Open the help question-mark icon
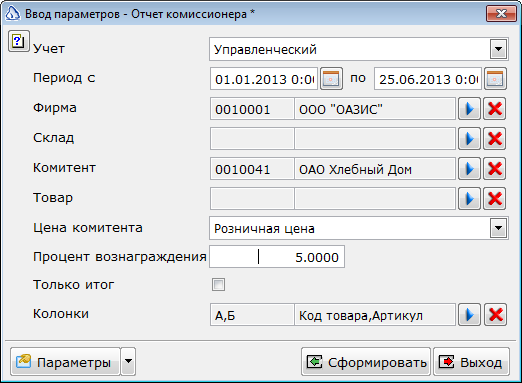This screenshot has height=383, width=522. [19, 41]
